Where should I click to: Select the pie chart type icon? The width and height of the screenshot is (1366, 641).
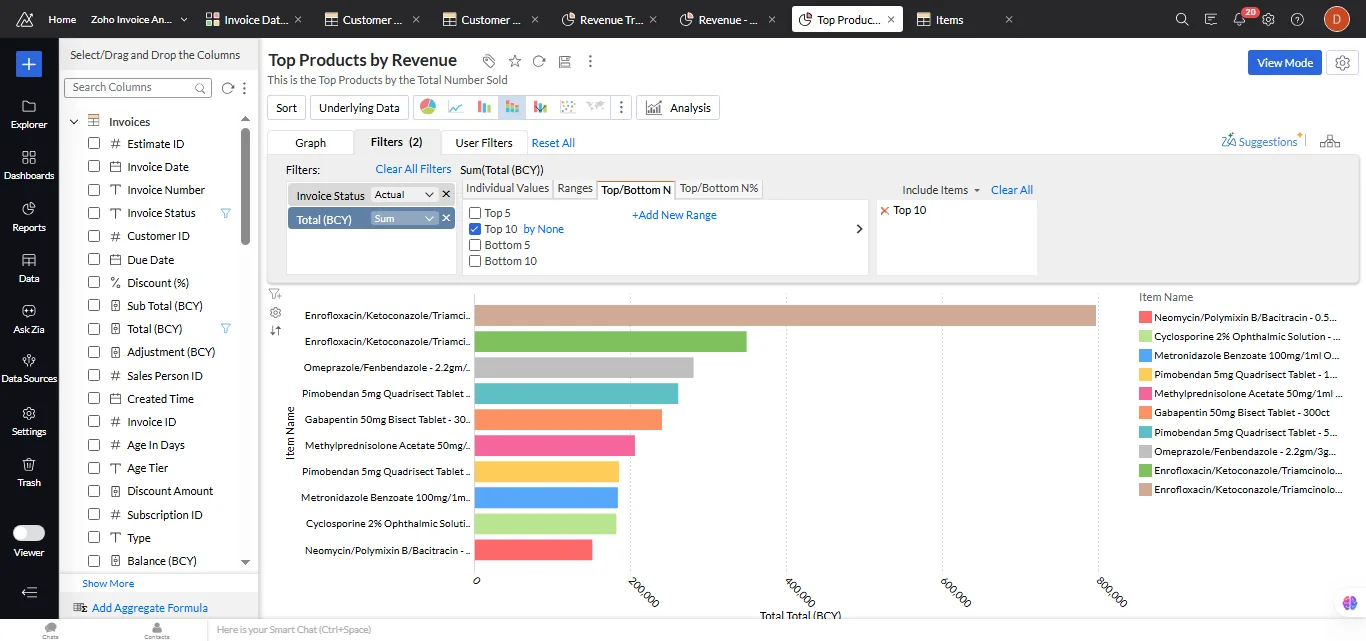click(x=427, y=107)
